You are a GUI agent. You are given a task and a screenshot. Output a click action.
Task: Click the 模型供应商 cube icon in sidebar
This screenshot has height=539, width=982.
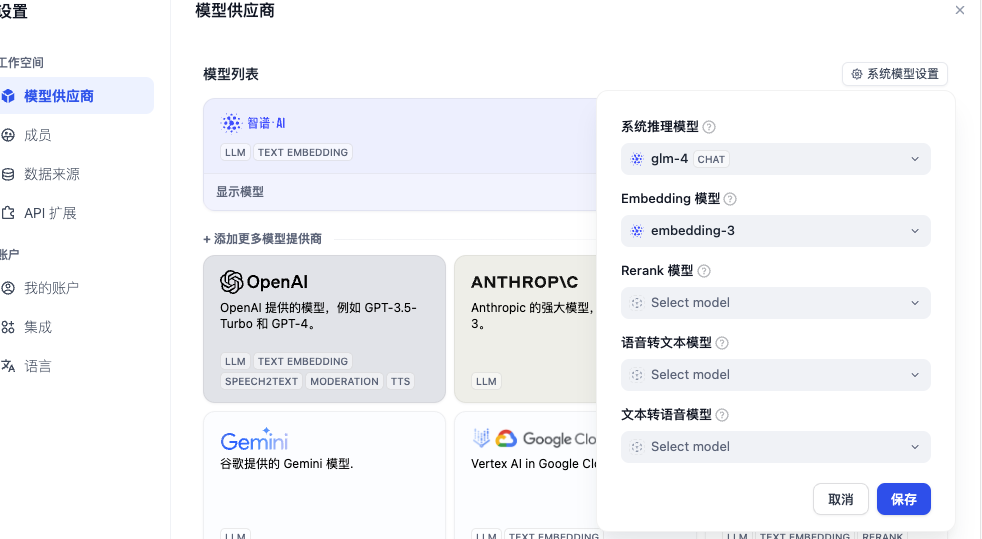[x=8, y=96]
